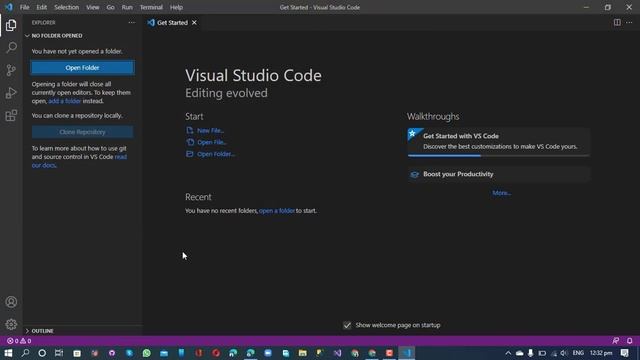Image resolution: width=640 pixels, height=360 pixels.
Task: Open the Search view in activity bar
Action: pos(11,47)
